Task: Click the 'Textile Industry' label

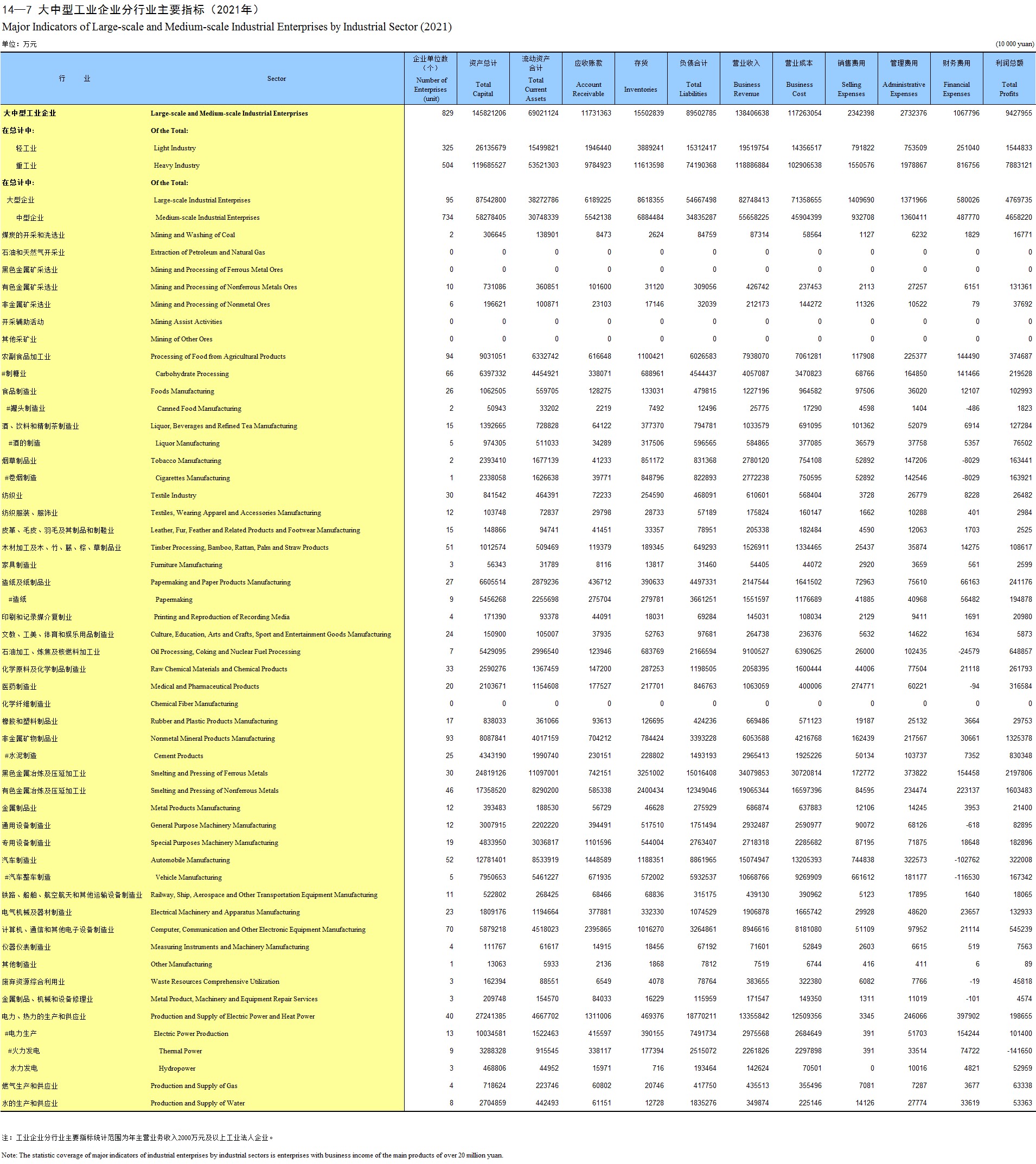Action: (173, 495)
